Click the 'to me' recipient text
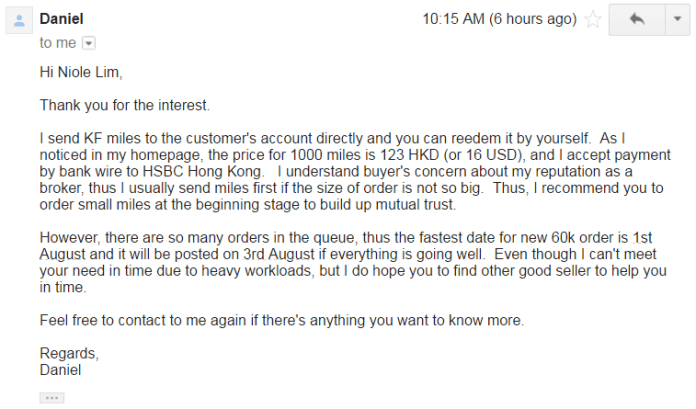 (58, 43)
